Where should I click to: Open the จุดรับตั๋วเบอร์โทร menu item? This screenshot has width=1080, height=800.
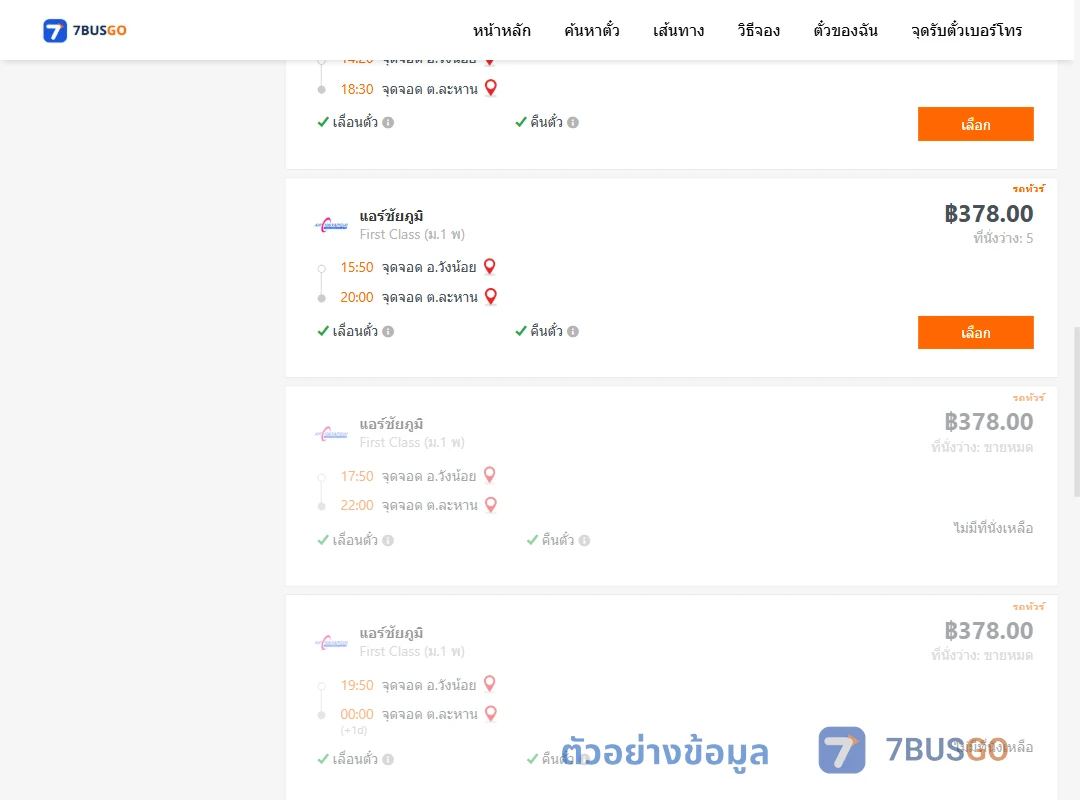[x=966, y=30]
